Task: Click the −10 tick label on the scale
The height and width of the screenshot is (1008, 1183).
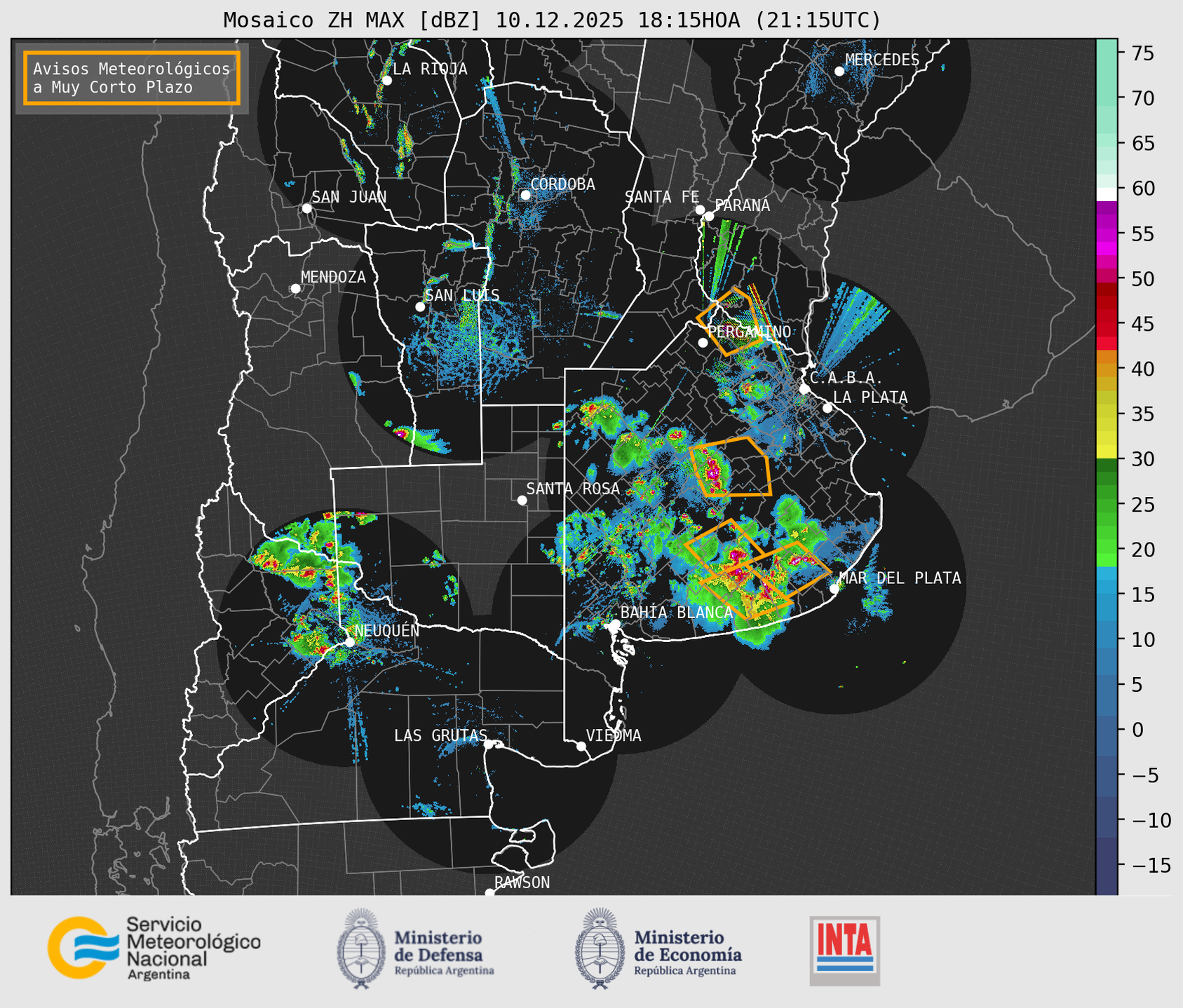Action: 1151,820
